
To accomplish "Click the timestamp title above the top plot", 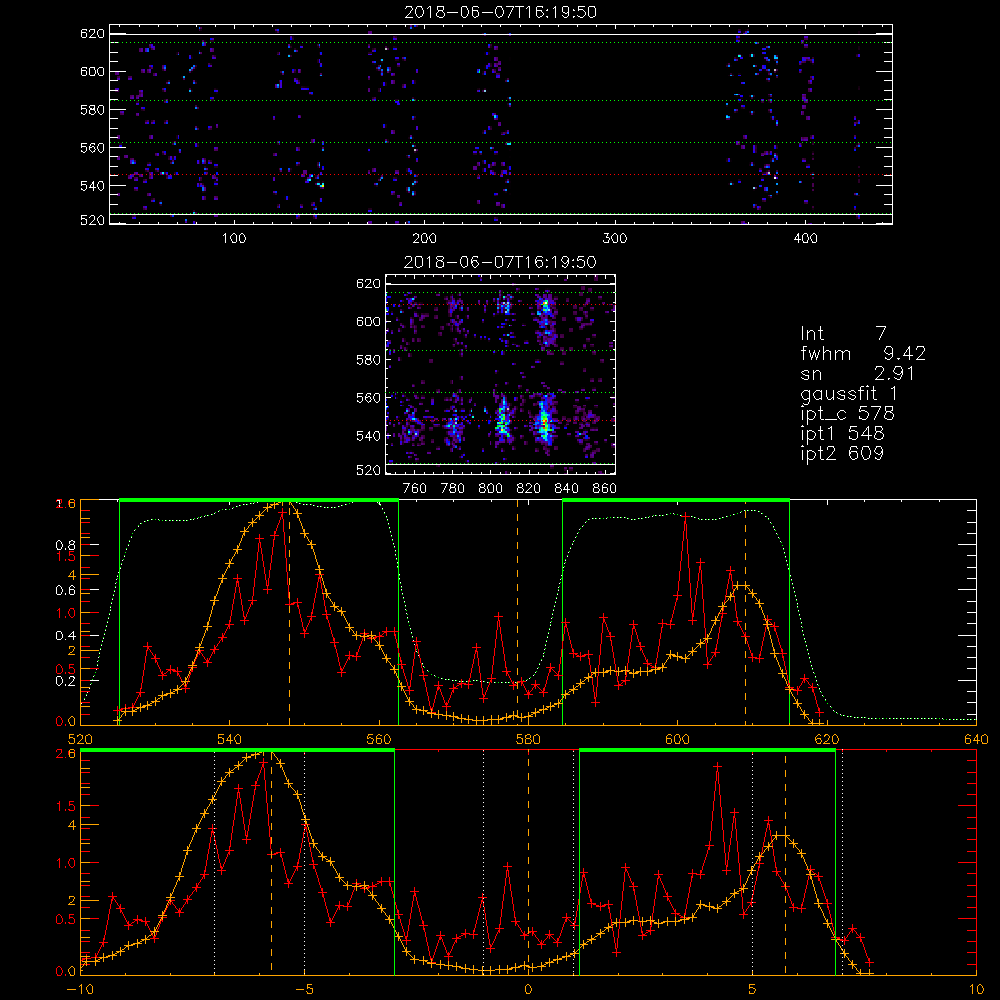I will pos(501,12).
